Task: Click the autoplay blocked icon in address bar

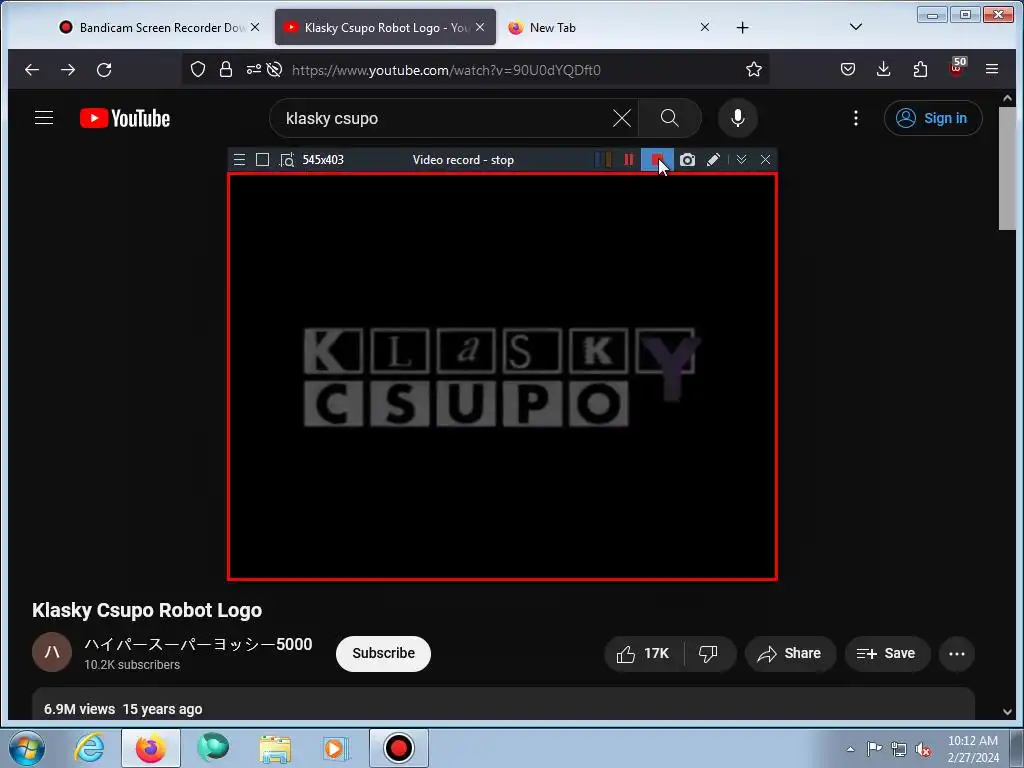Action: click(275, 70)
